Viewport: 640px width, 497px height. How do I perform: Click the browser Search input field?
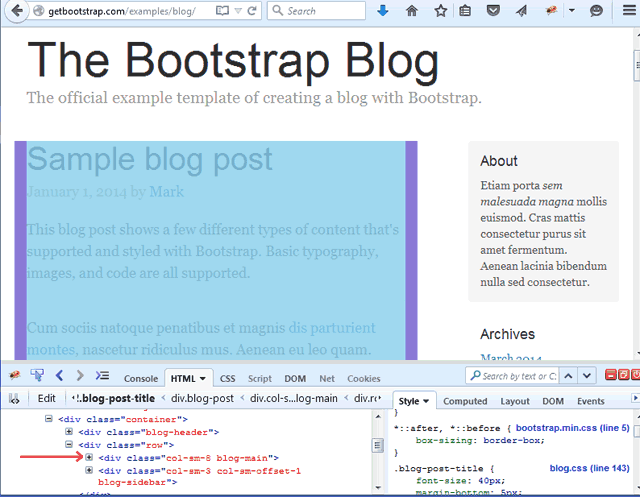pos(316,11)
